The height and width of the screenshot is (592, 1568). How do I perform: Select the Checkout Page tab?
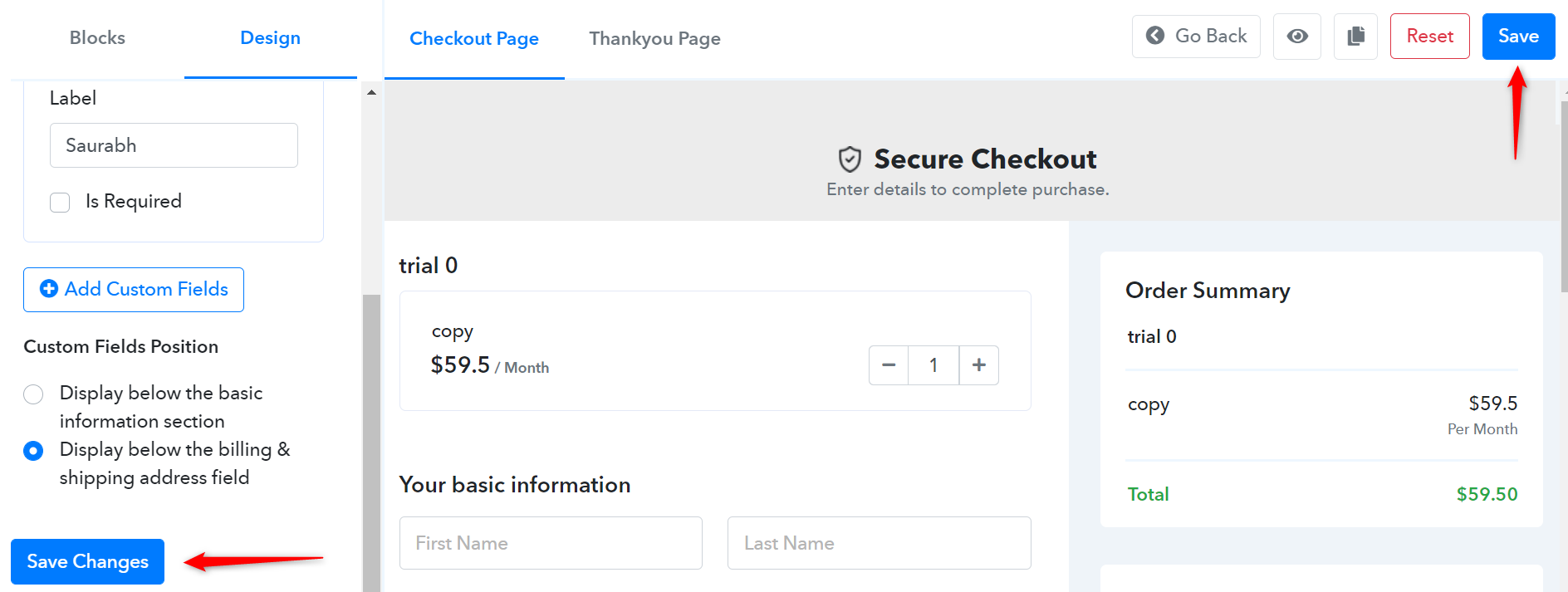pos(474,38)
